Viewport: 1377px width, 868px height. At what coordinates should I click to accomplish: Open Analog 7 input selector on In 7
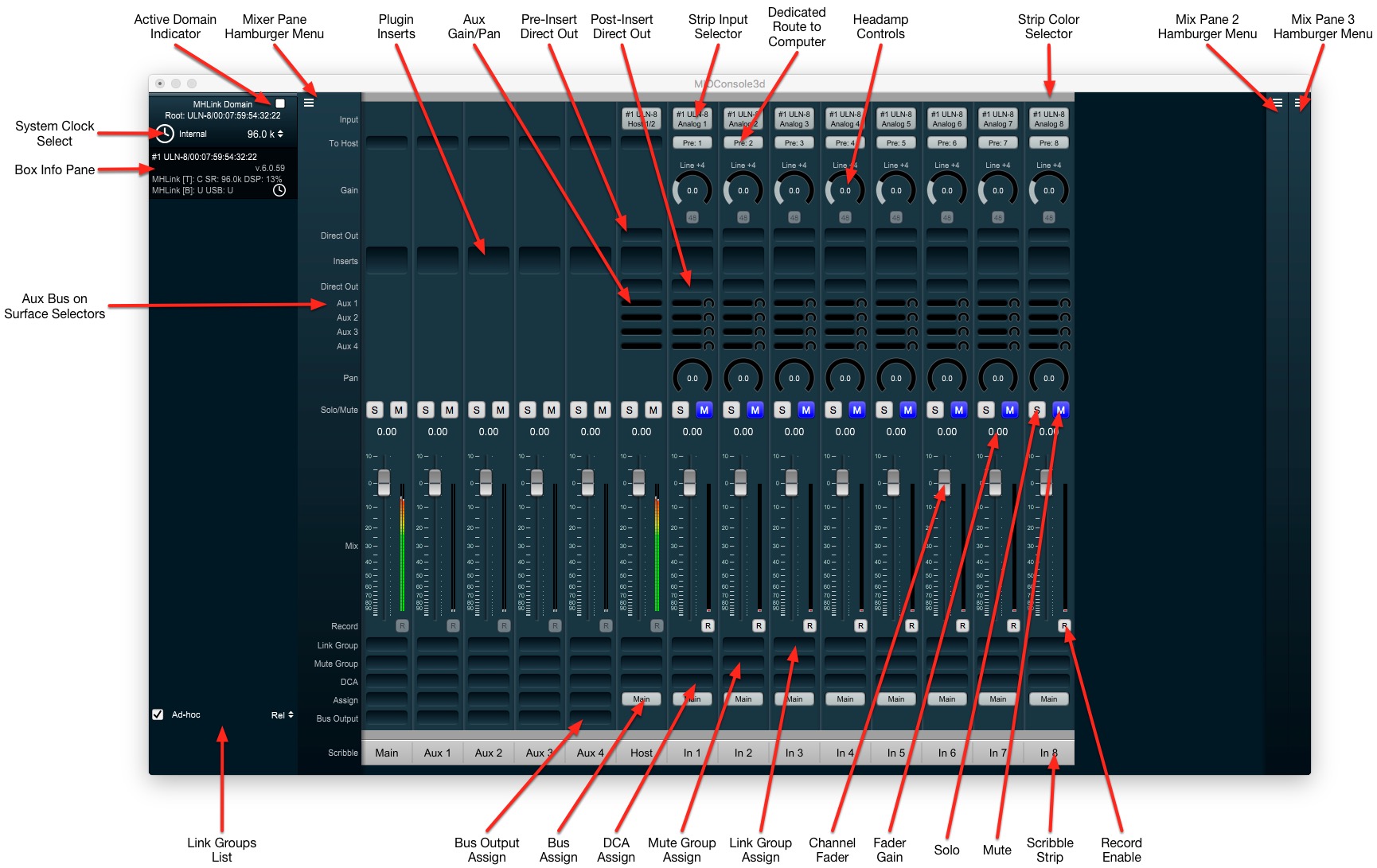point(998,119)
